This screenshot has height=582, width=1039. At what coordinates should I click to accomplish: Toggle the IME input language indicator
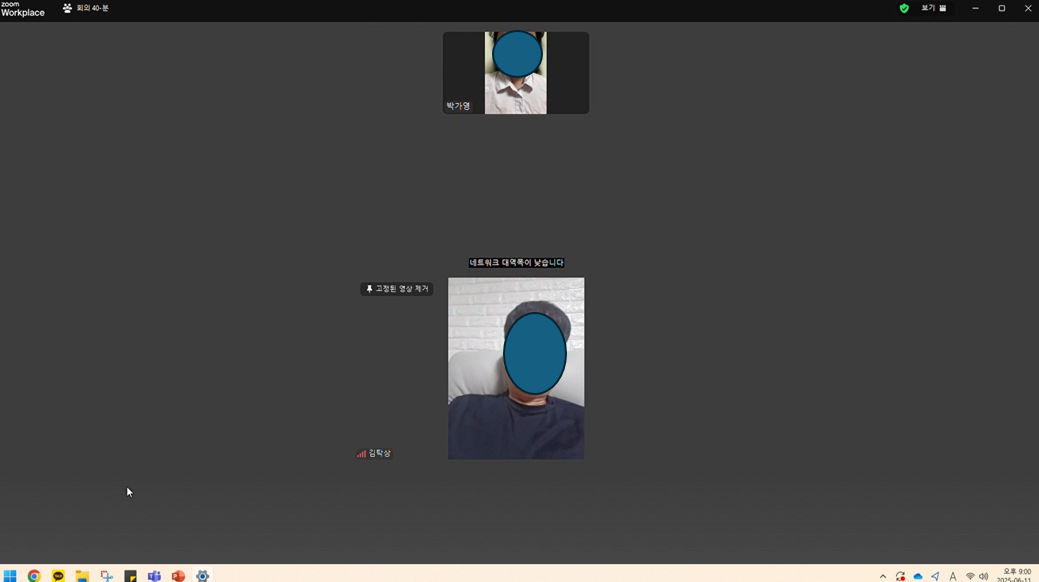(952, 576)
